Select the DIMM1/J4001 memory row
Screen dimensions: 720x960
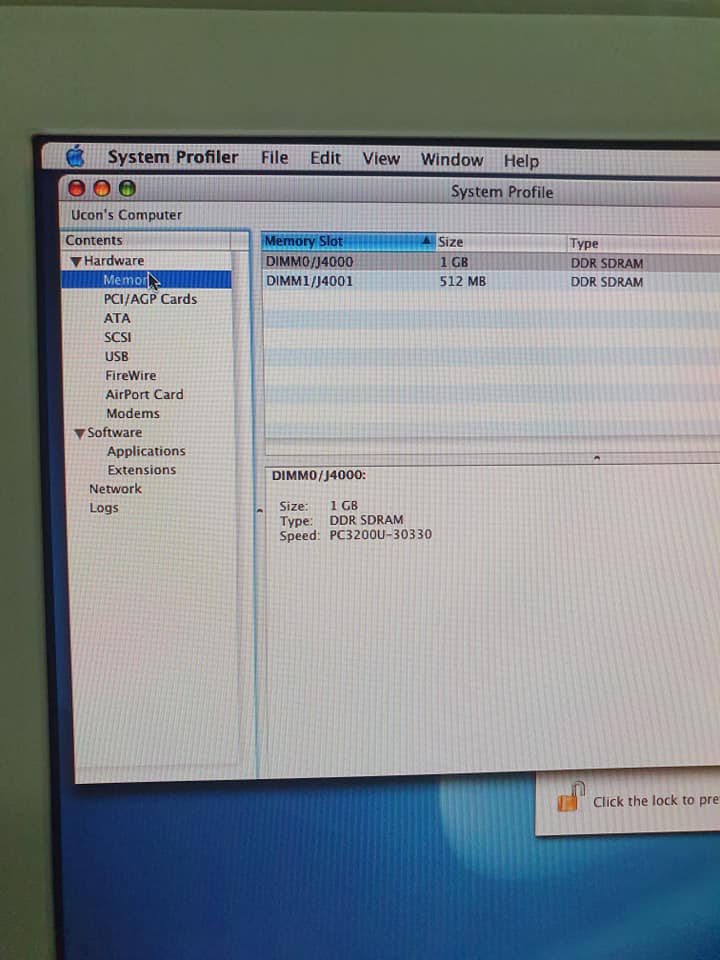(309, 282)
